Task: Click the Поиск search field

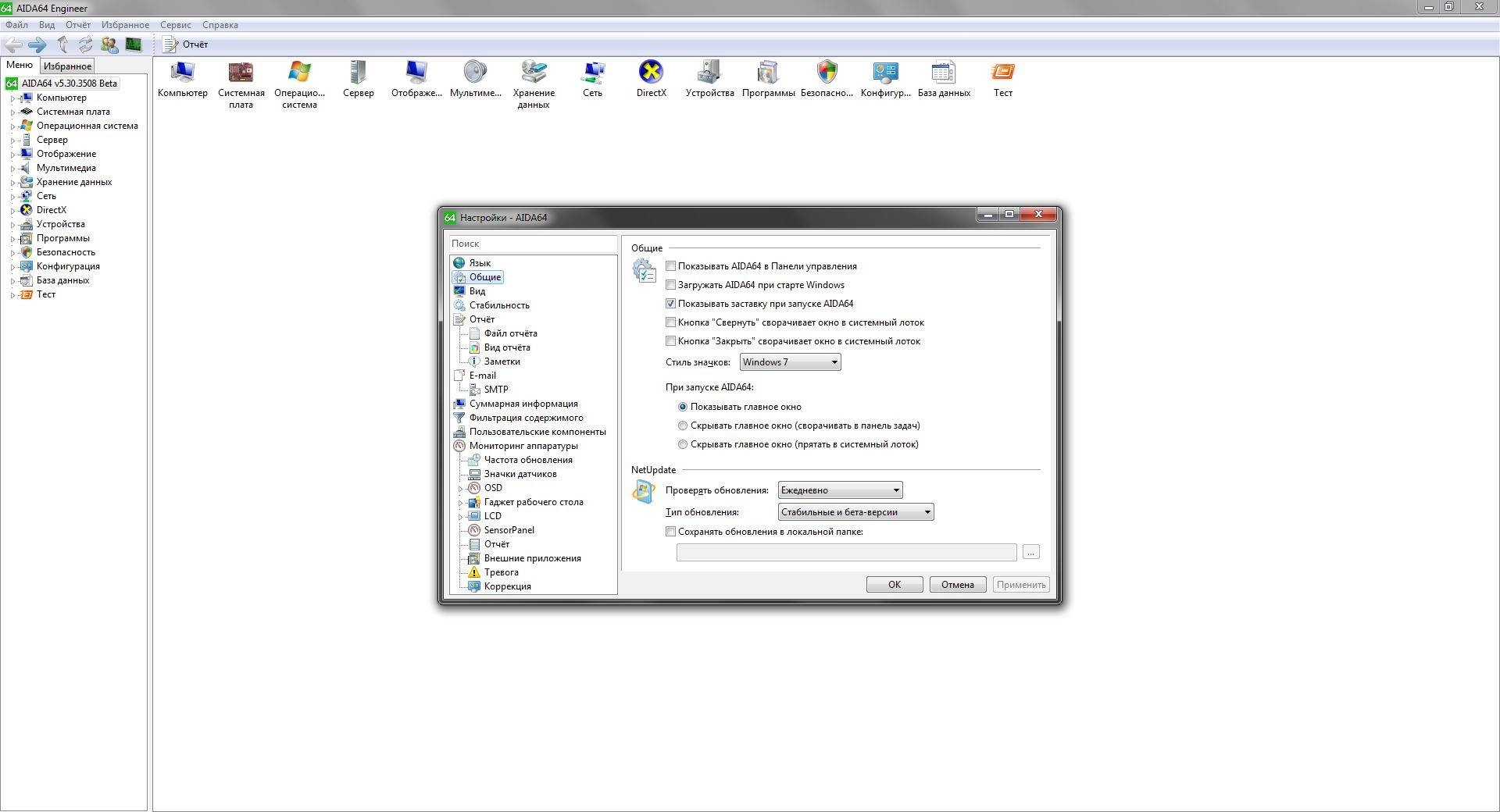Action: pyautogui.click(x=533, y=244)
